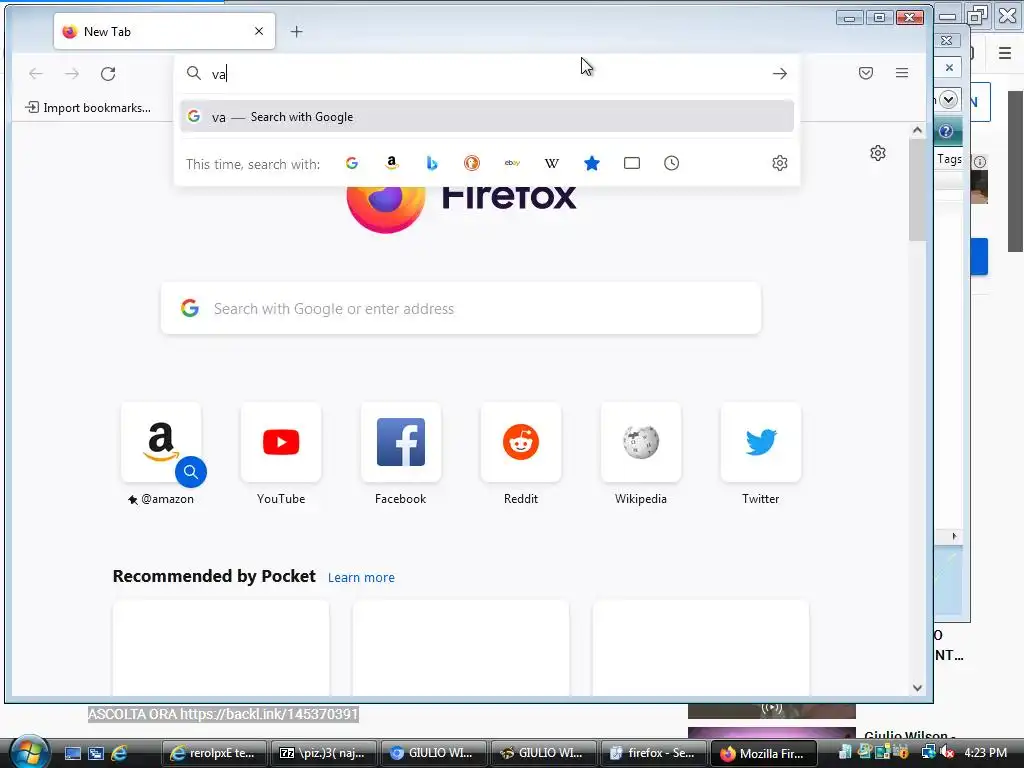The height and width of the screenshot is (768, 1024).
Task: Open Learn more link beside Pocket heading
Action: point(361,578)
